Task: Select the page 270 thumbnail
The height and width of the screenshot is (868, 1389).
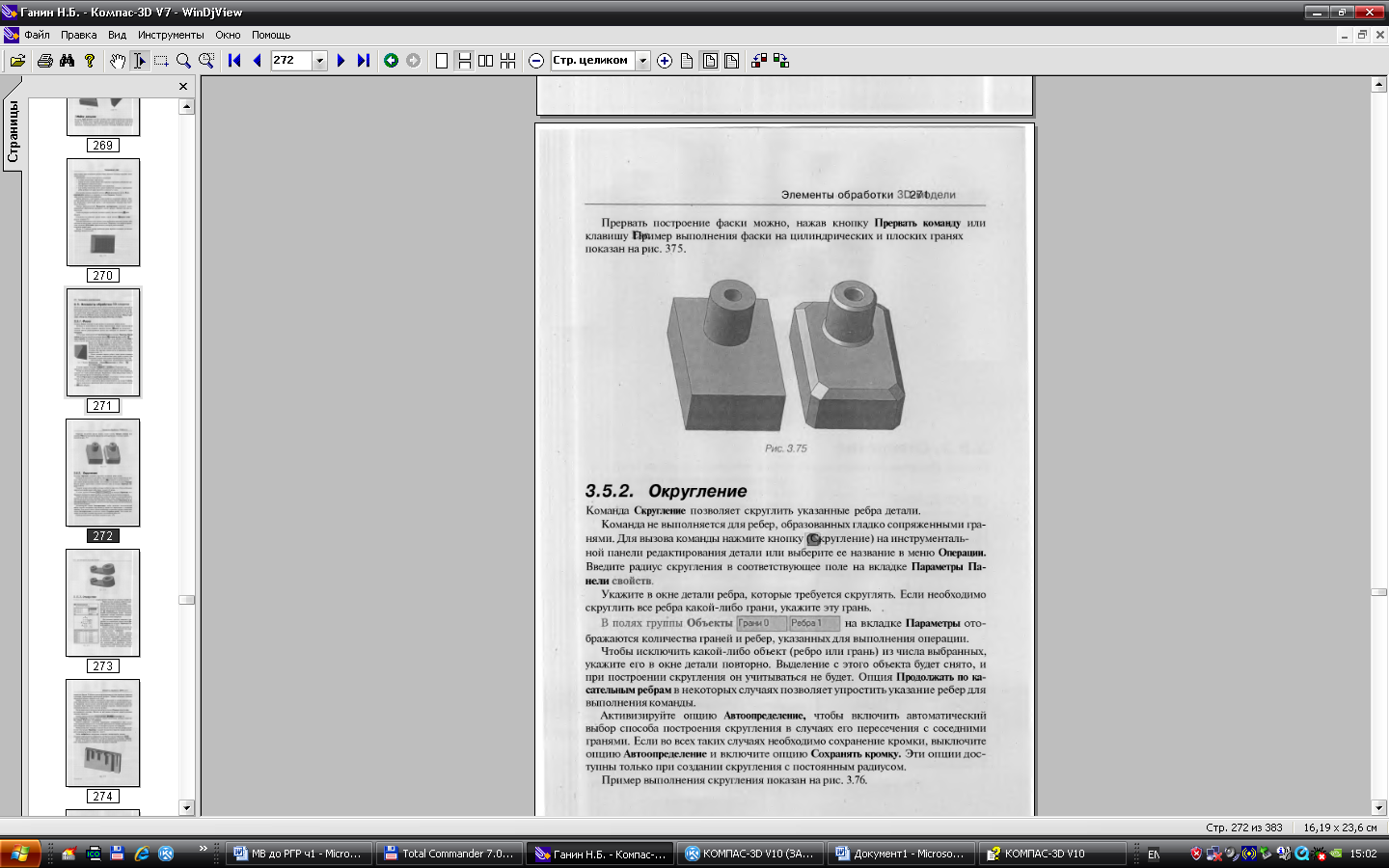Action: tap(103, 212)
